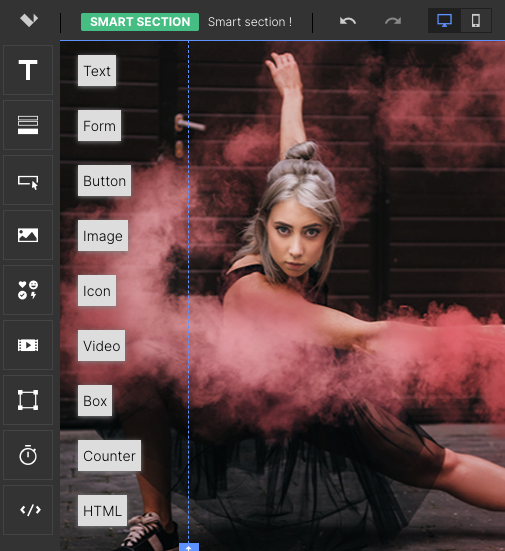Screen dimensions: 505x551
Task: Click the HTML tooltip label
Action: [102, 510]
